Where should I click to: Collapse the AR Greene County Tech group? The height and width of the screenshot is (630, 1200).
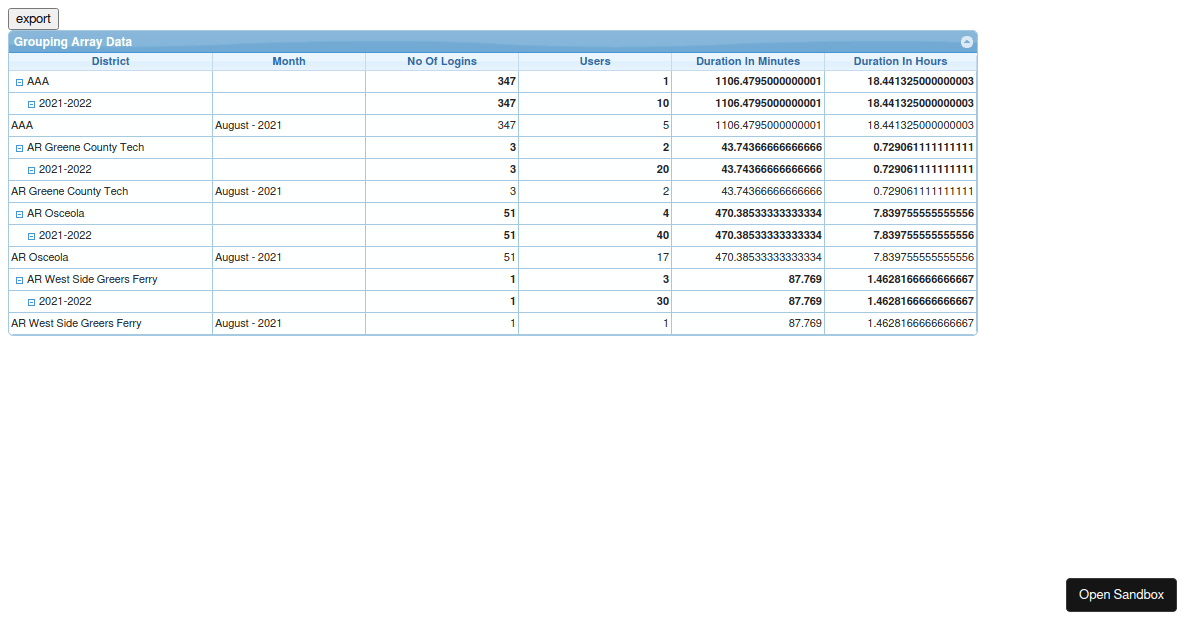(x=20, y=148)
